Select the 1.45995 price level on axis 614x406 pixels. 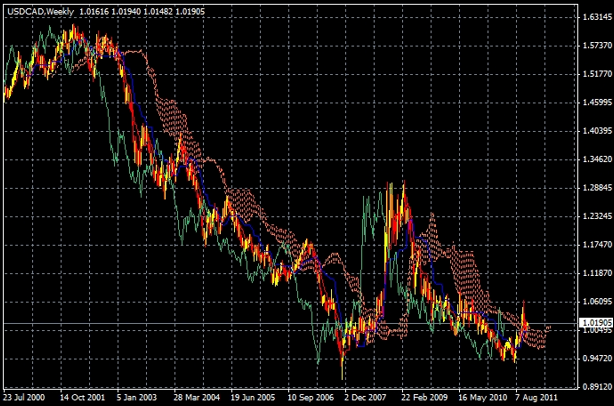pyautogui.click(x=595, y=103)
